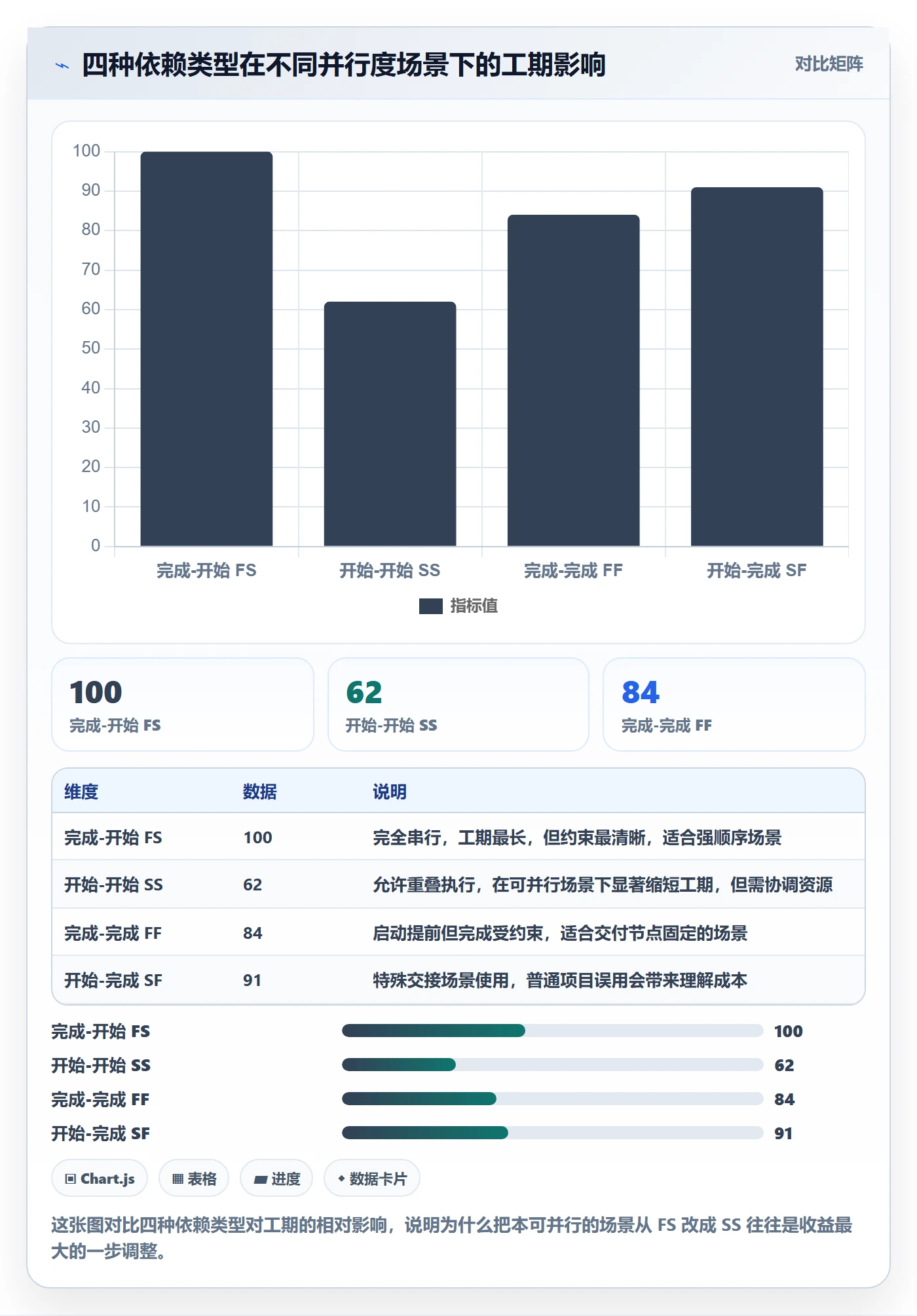Click table cell 完成-完成 FF
Screen dimensions: 917x1316
(x=113, y=934)
